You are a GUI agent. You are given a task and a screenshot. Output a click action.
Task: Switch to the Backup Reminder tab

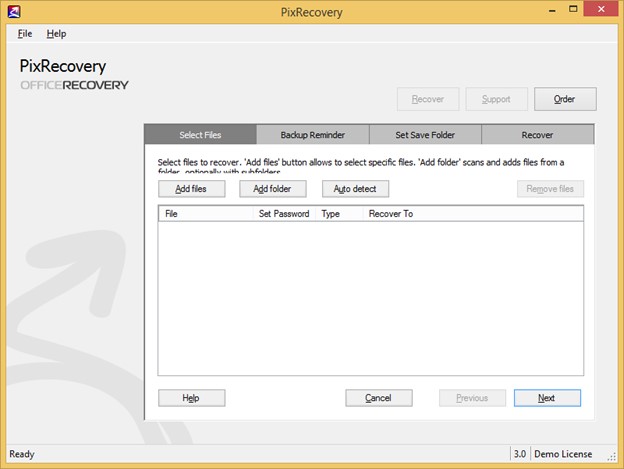pyautogui.click(x=313, y=135)
